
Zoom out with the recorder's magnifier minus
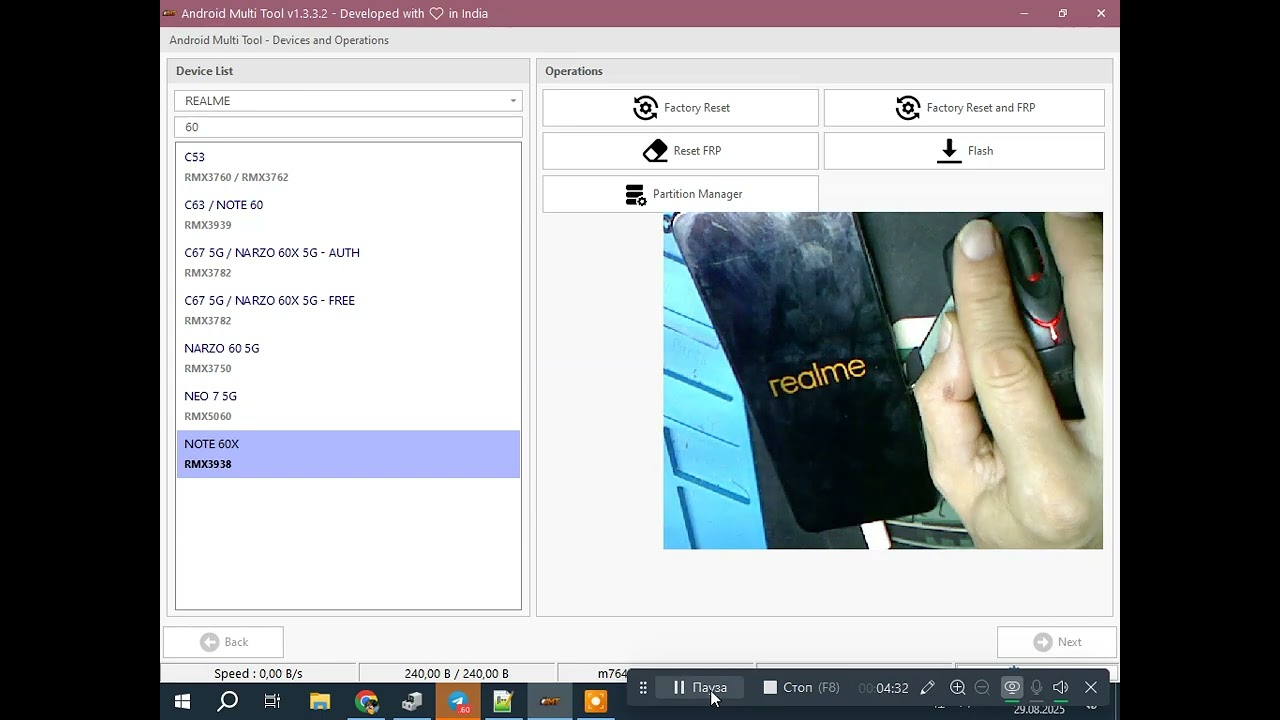click(x=982, y=688)
